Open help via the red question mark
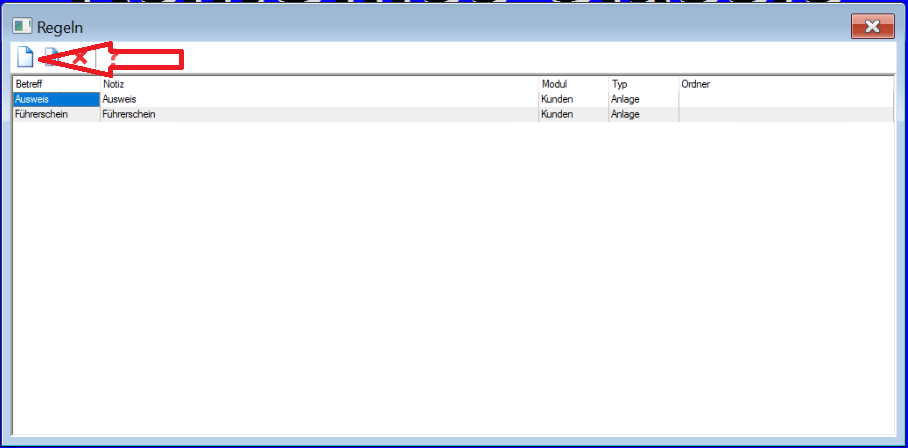Screen dimensions: 908x448 (x=114, y=57)
